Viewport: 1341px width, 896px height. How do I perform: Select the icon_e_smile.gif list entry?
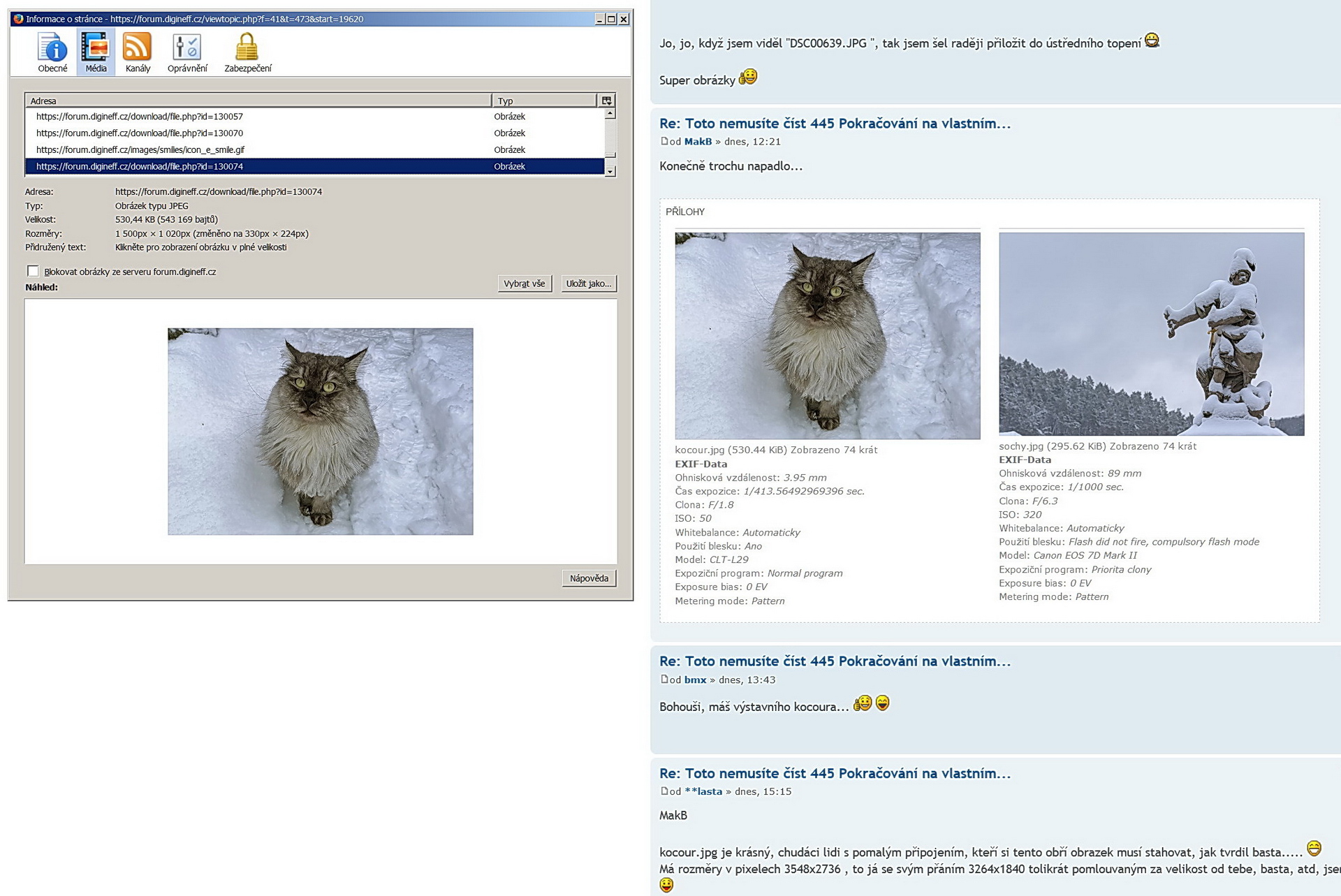[140, 149]
